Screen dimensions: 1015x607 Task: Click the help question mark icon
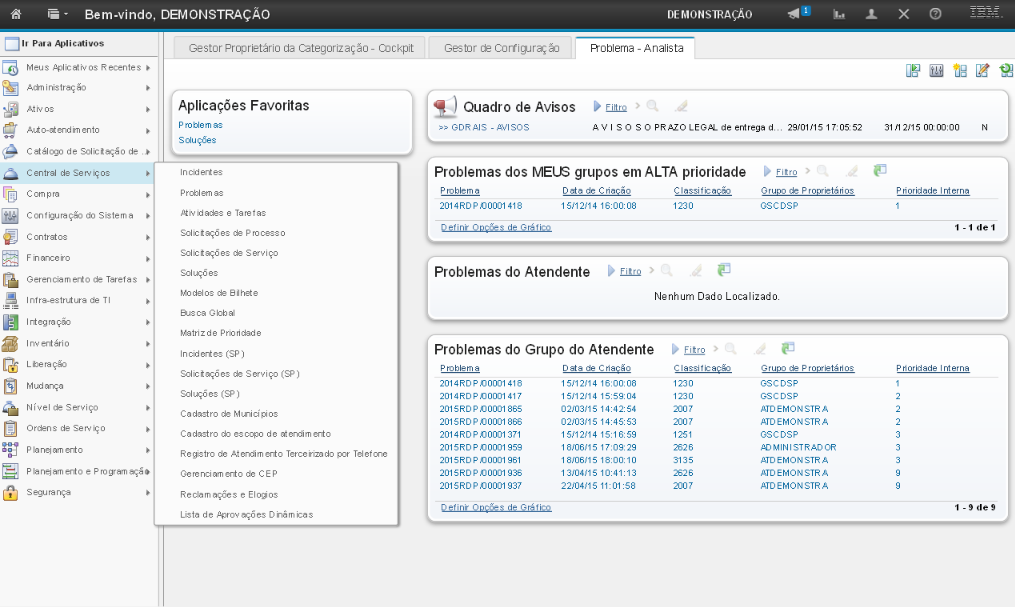pos(935,14)
